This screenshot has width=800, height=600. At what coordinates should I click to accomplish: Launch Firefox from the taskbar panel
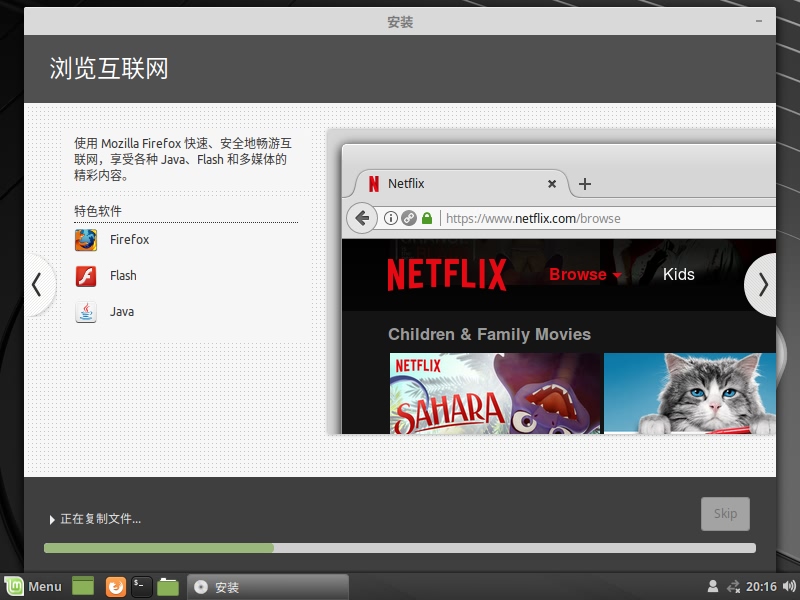(x=116, y=587)
